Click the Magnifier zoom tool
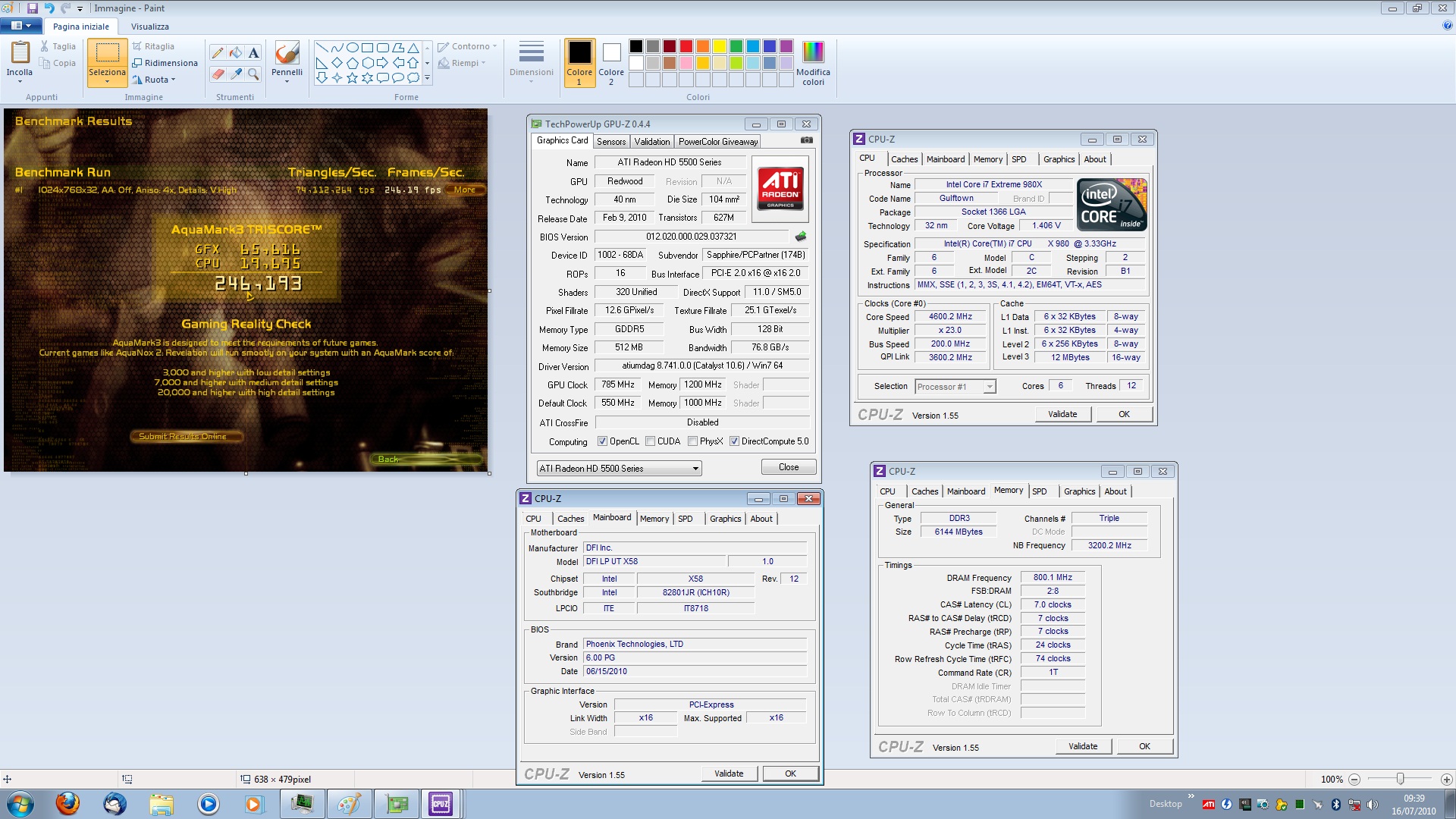This screenshot has height=819, width=1456. 253,74
